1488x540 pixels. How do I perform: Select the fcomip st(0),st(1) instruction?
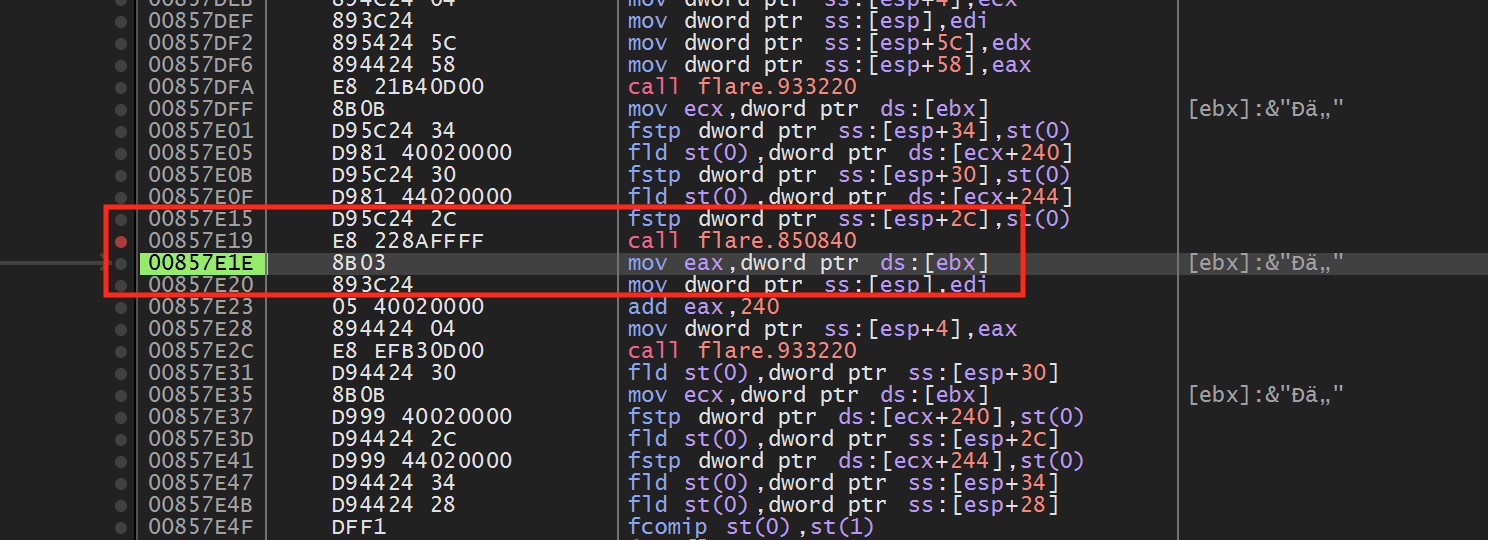[x=751, y=527]
